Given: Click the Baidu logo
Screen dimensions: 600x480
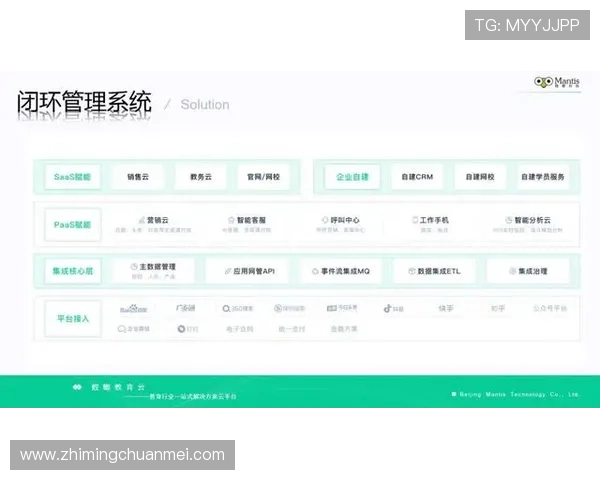Looking at the screenshot, I should click(134, 309).
